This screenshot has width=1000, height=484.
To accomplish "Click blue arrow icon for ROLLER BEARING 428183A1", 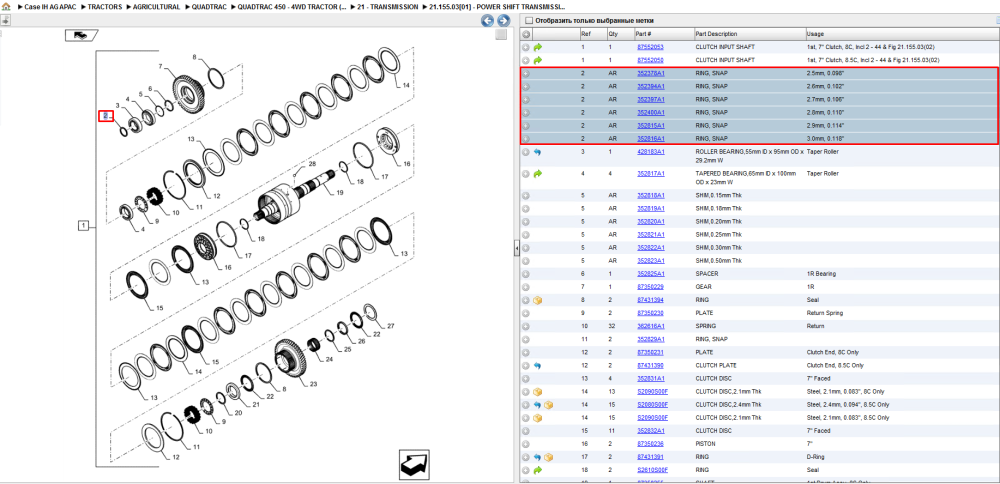I will 538,152.
